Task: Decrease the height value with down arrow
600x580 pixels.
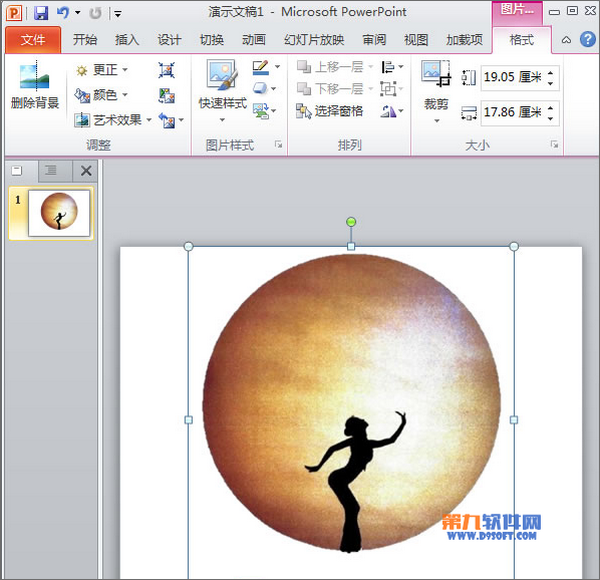Action: (x=550, y=83)
